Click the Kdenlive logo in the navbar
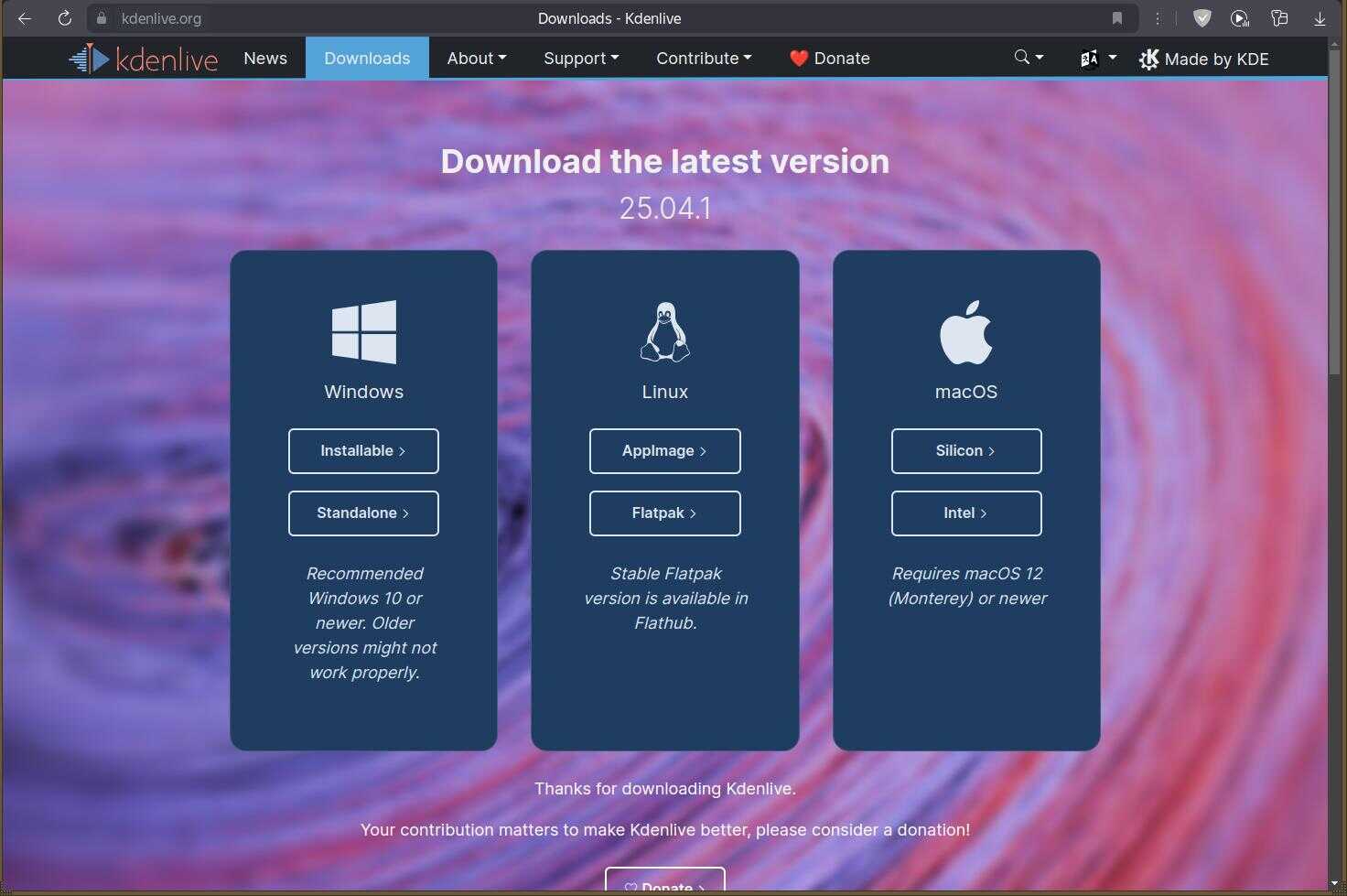 click(x=144, y=59)
